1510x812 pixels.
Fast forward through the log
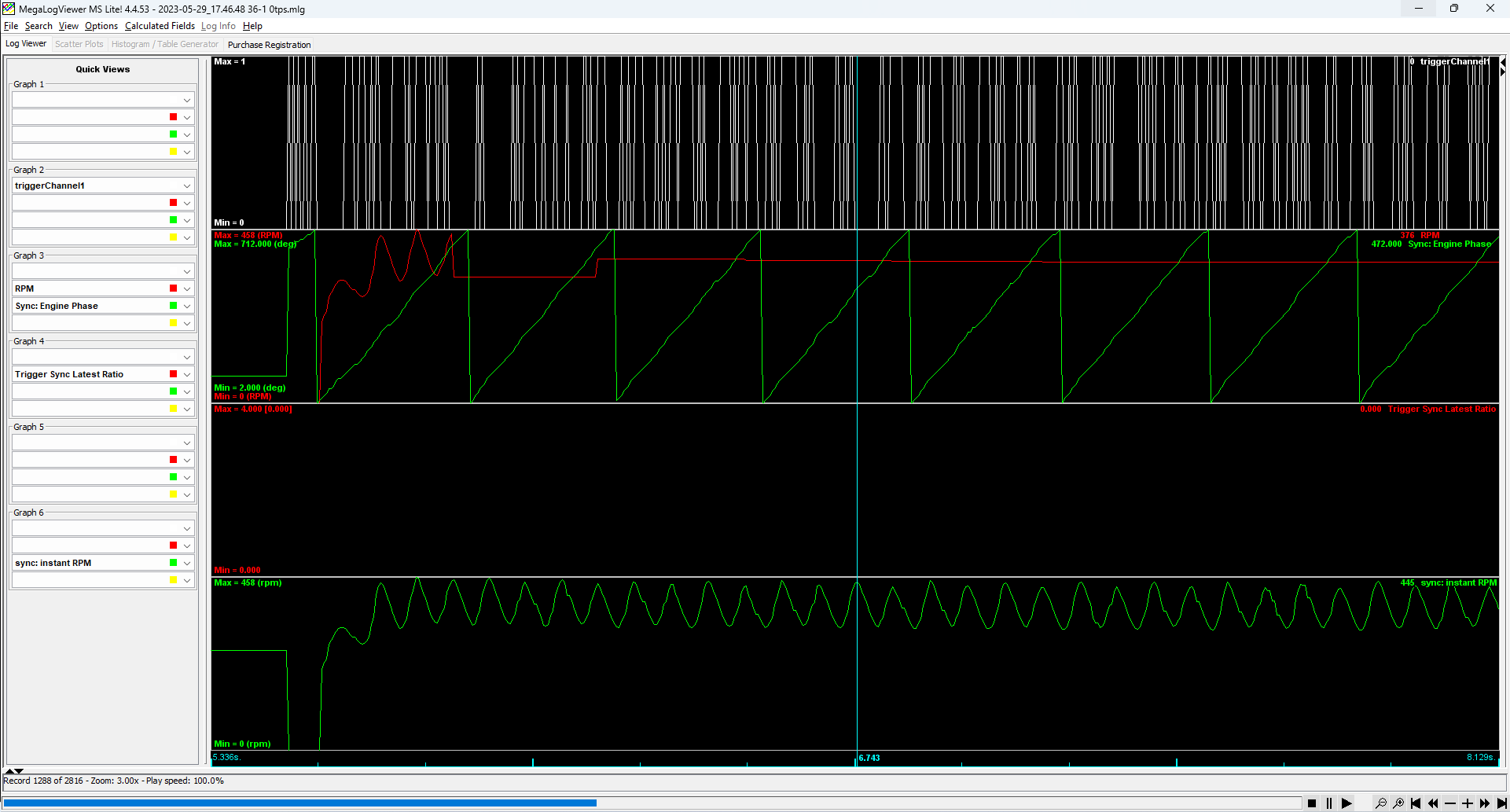[1485, 803]
